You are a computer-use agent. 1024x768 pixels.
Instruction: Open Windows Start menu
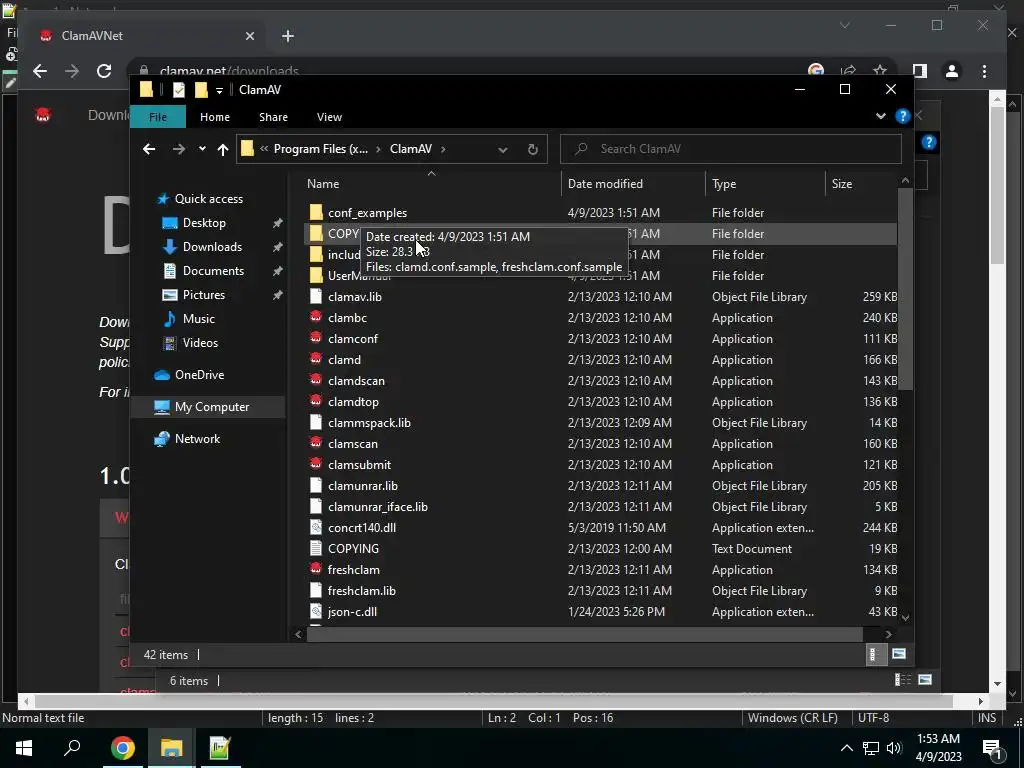24,748
